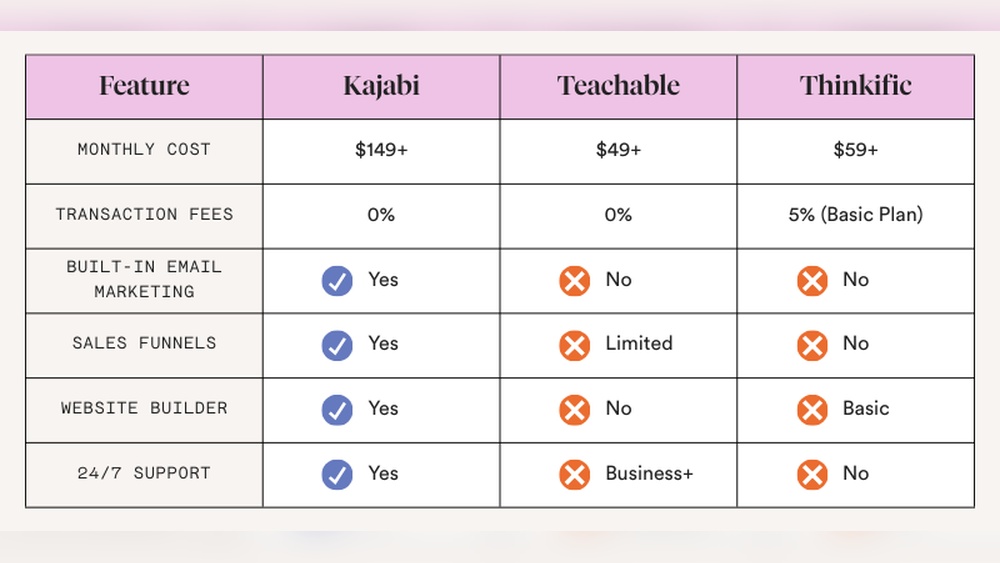Click Teachable's Business+ support text
Screen dimensions: 1000x563
[649, 474]
